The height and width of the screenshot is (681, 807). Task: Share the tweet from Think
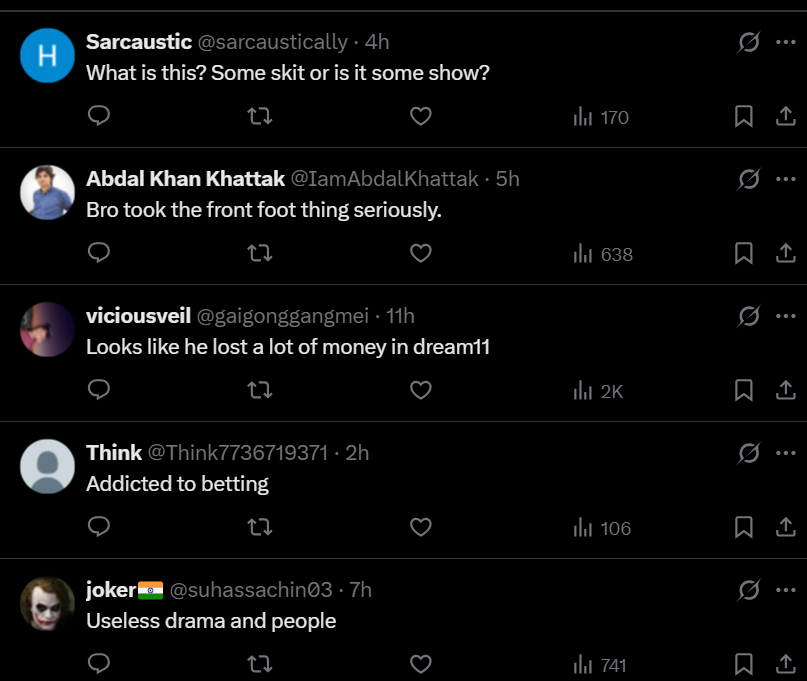[x=786, y=528]
